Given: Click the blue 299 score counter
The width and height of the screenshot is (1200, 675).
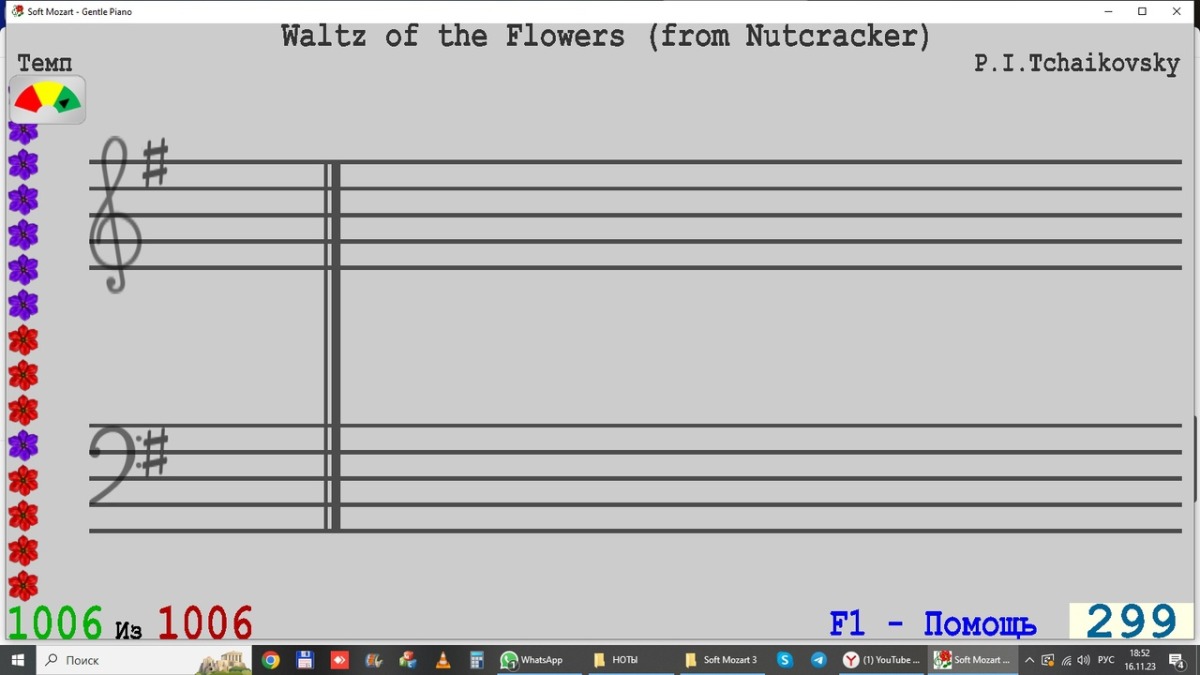Looking at the screenshot, I should [1131, 621].
